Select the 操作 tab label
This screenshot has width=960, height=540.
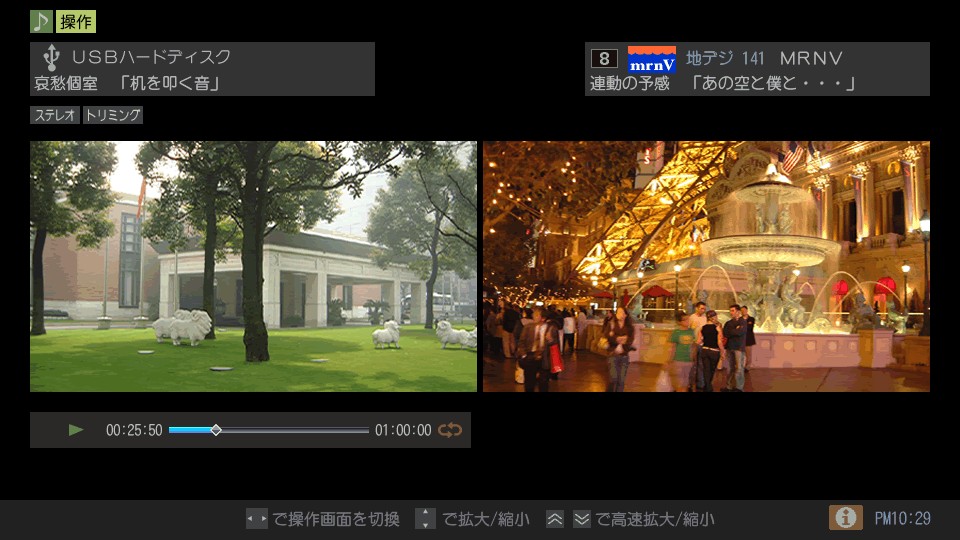click(x=76, y=21)
